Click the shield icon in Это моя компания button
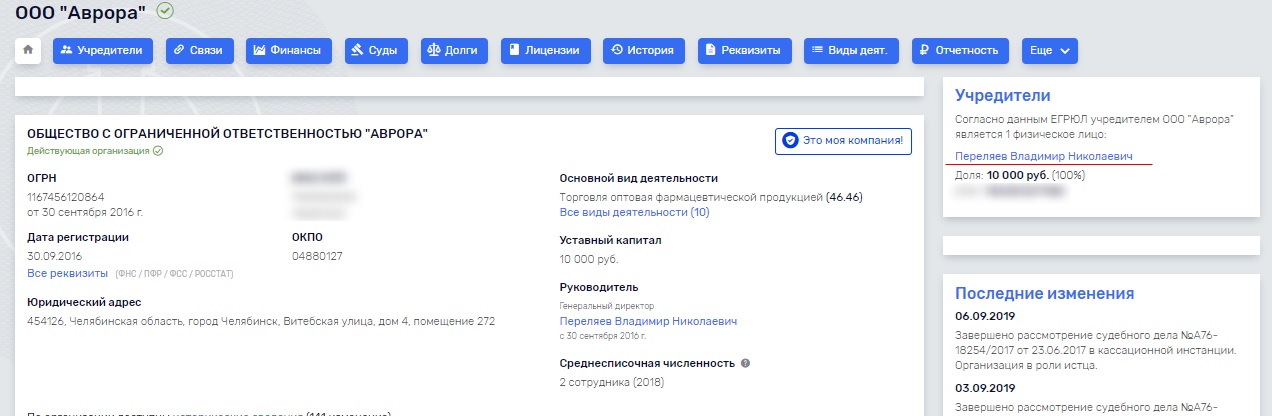This screenshot has height=416, width=1272. (x=790, y=141)
